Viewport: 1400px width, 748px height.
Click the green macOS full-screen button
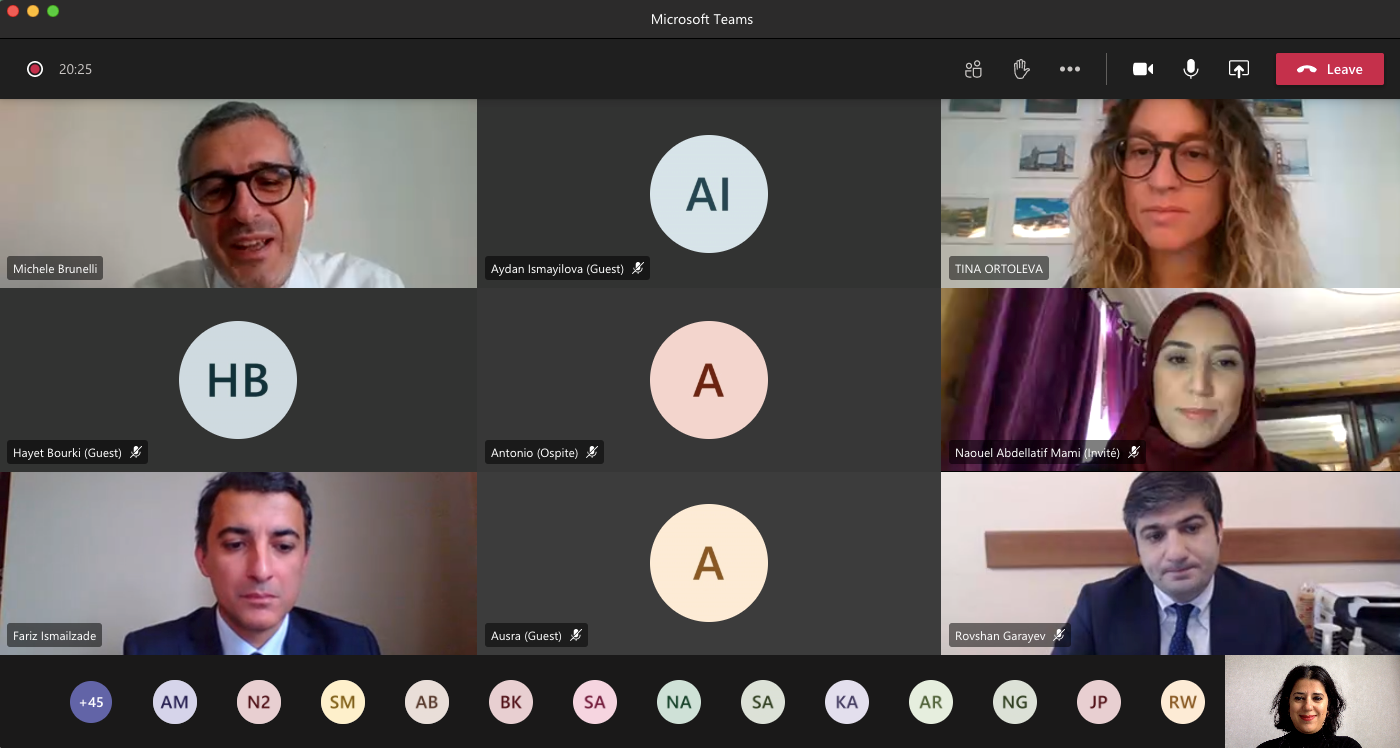53,11
